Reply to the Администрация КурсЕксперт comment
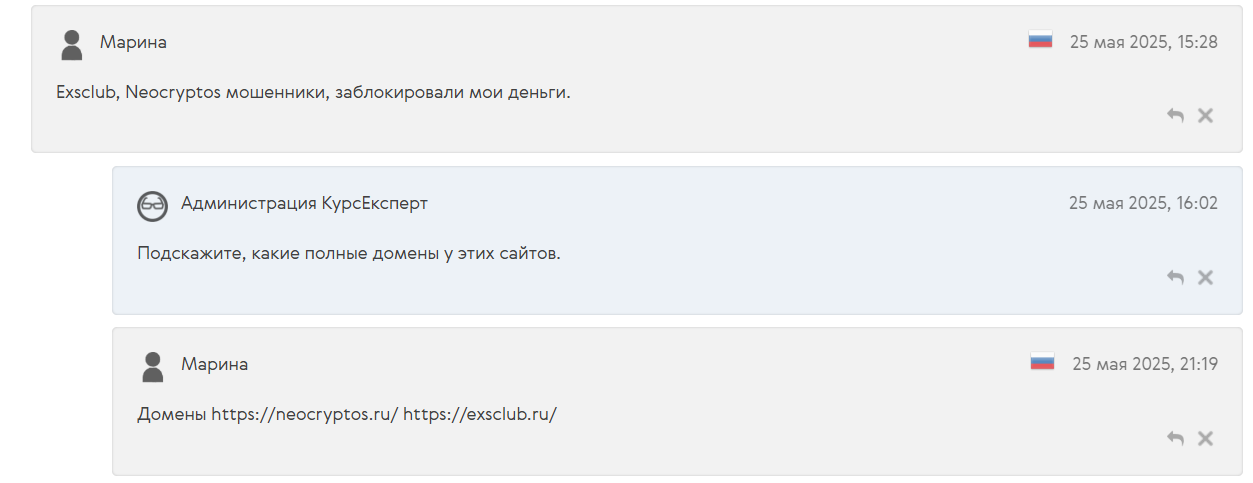1253x483 pixels. [x=1175, y=277]
